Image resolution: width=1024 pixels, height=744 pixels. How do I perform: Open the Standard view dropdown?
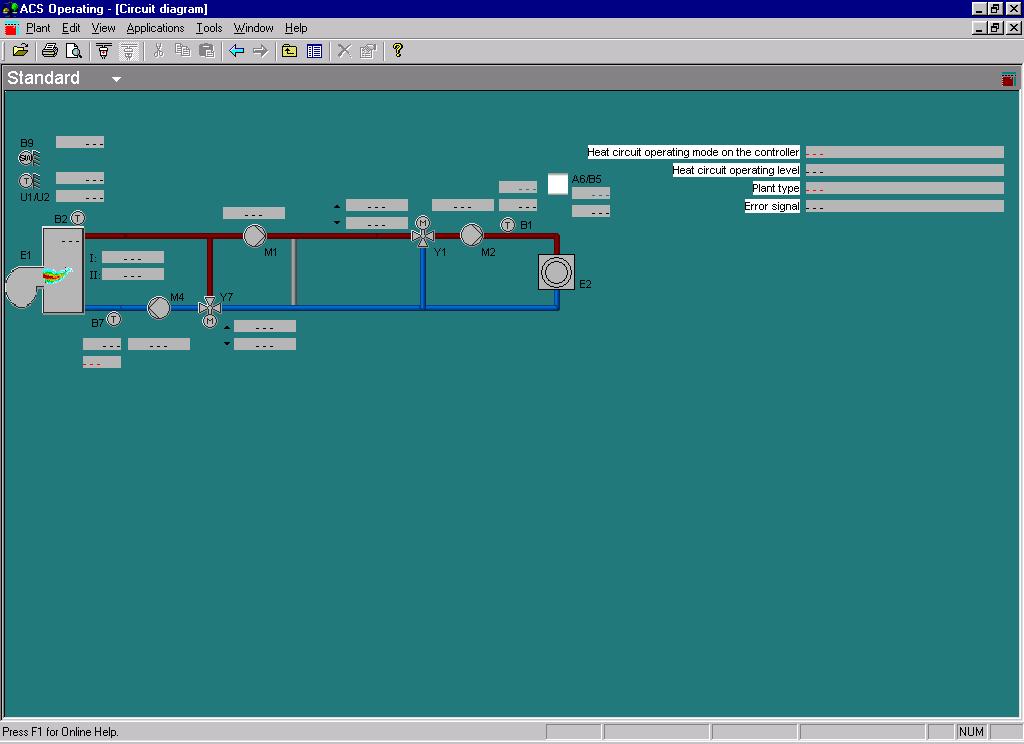(x=116, y=79)
